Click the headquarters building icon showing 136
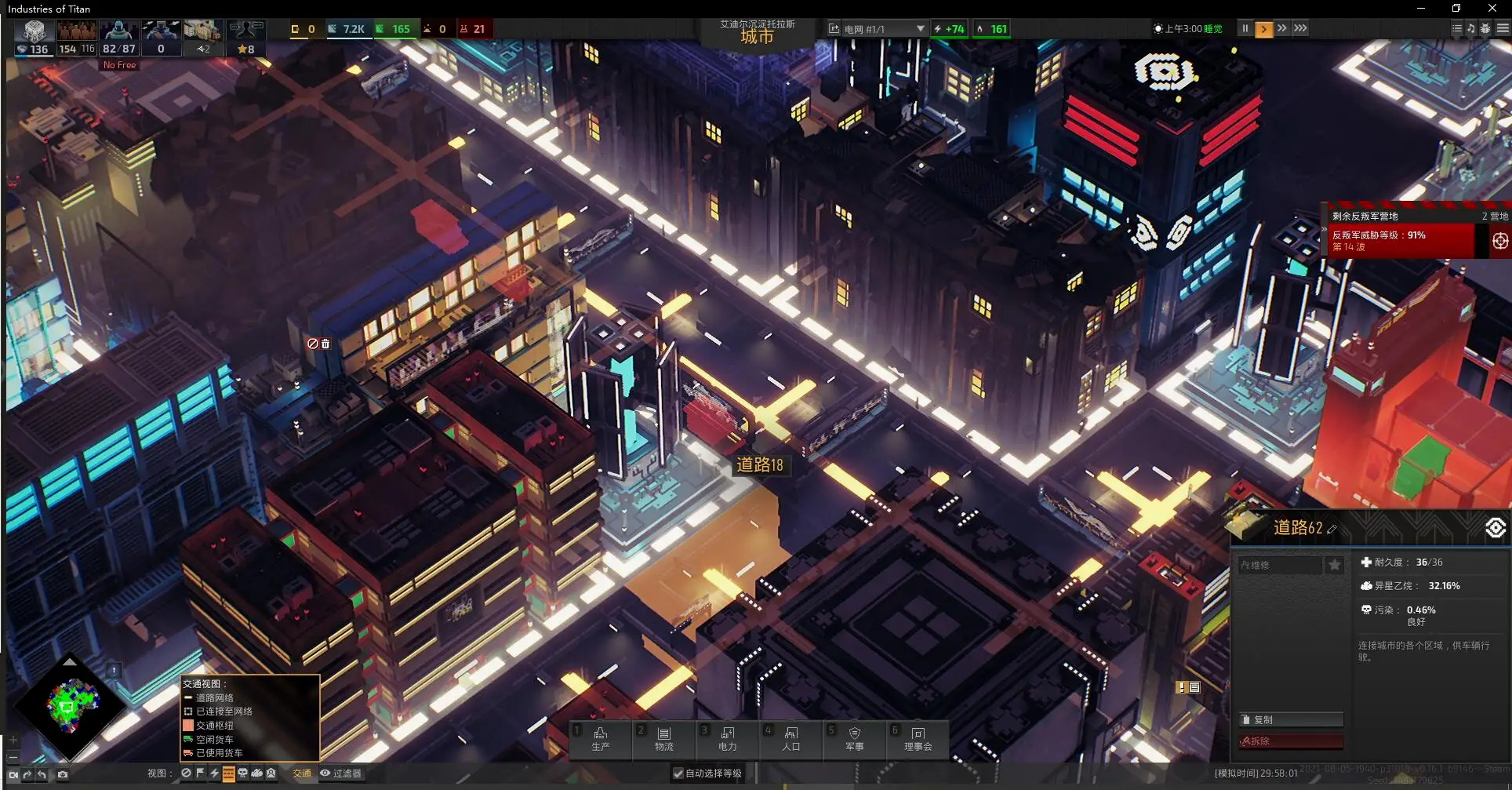Screen dimensions: 1512x790 pos(34,37)
